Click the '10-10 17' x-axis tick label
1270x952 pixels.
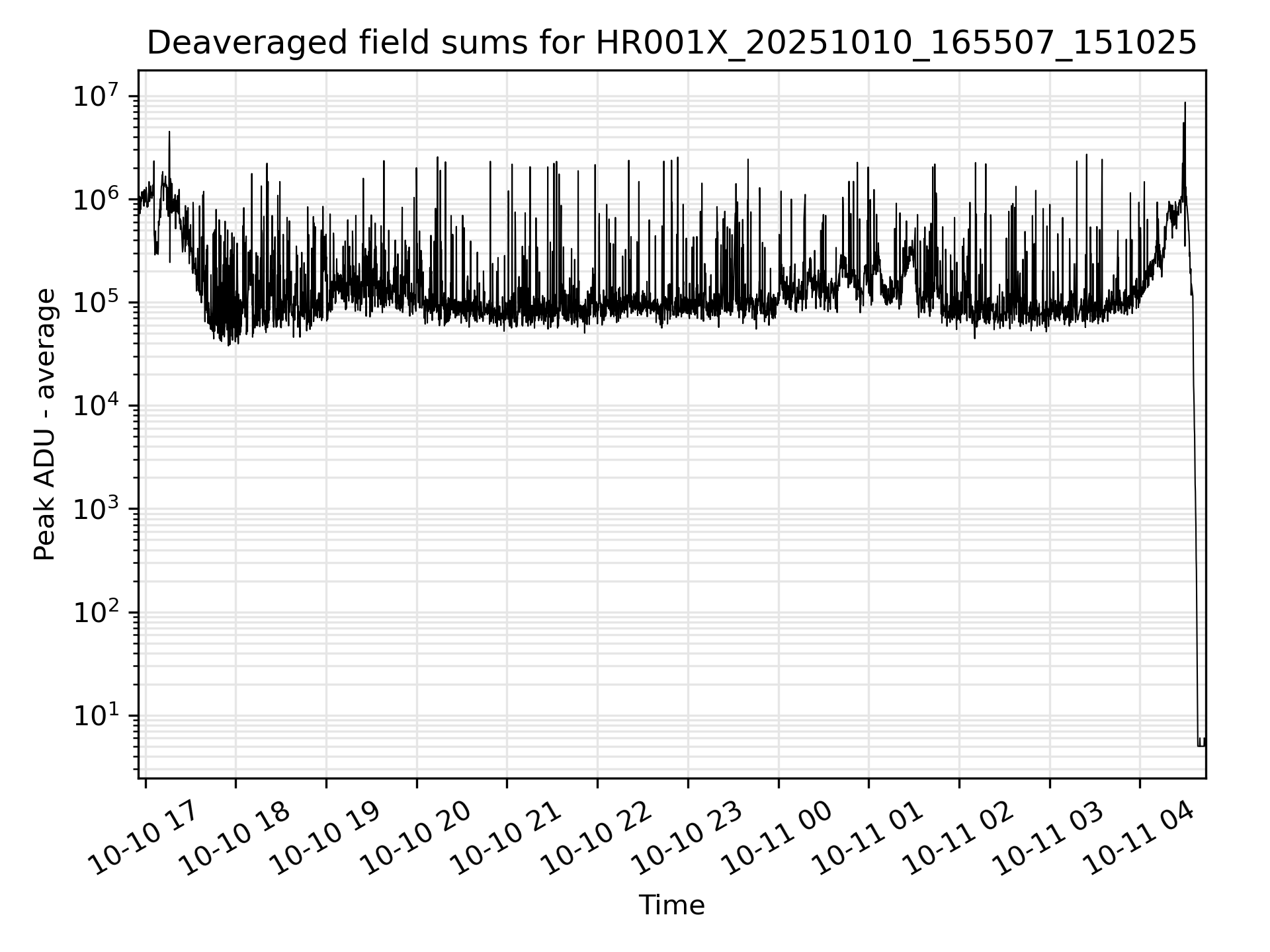pos(144,838)
